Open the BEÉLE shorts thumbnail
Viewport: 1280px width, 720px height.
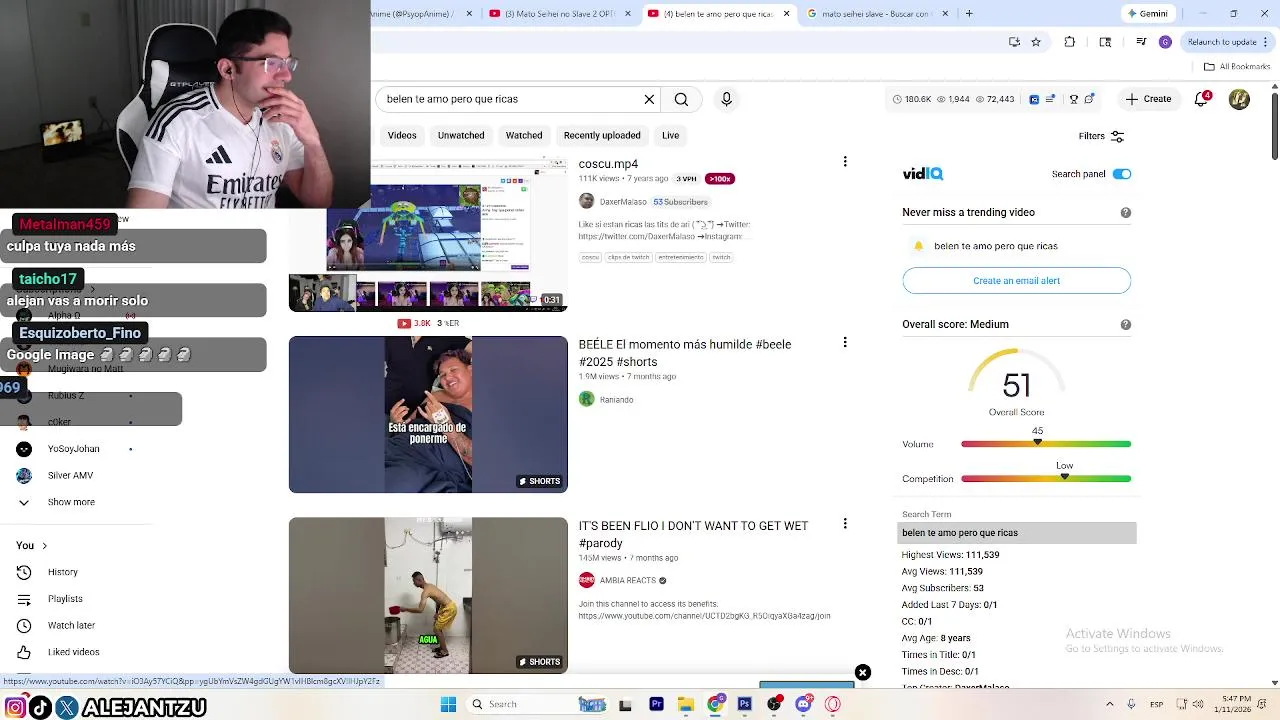coord(428,415)
